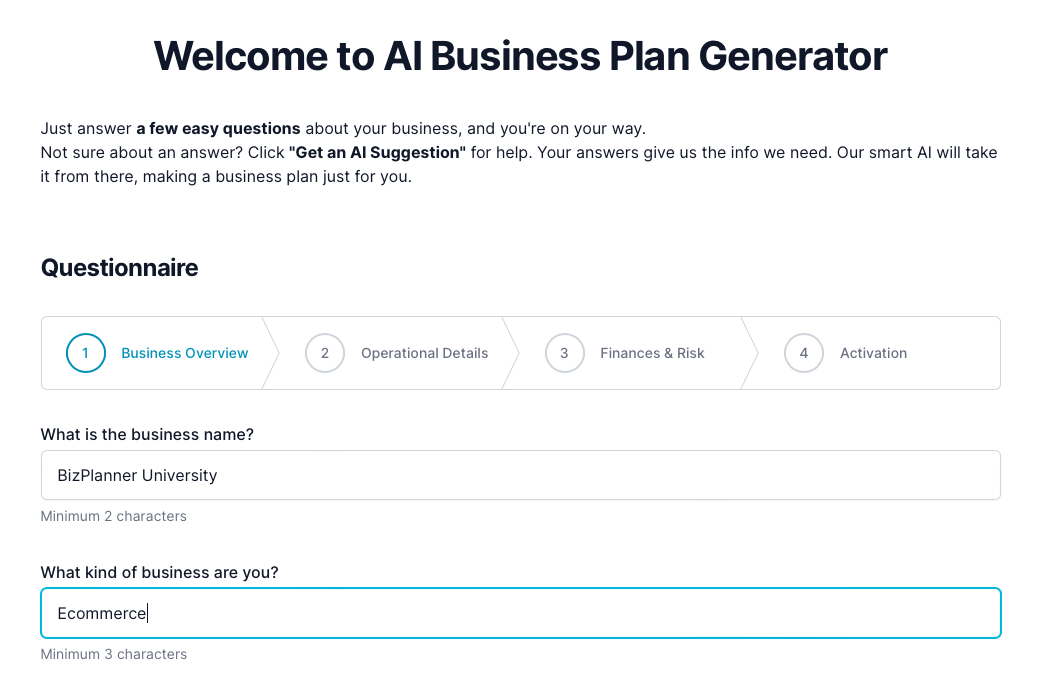The height and width of the screenshot is (695, 1041).
Task: Switch to the Operational Details step
Action: pyautogui.click(x=424, y=353)
